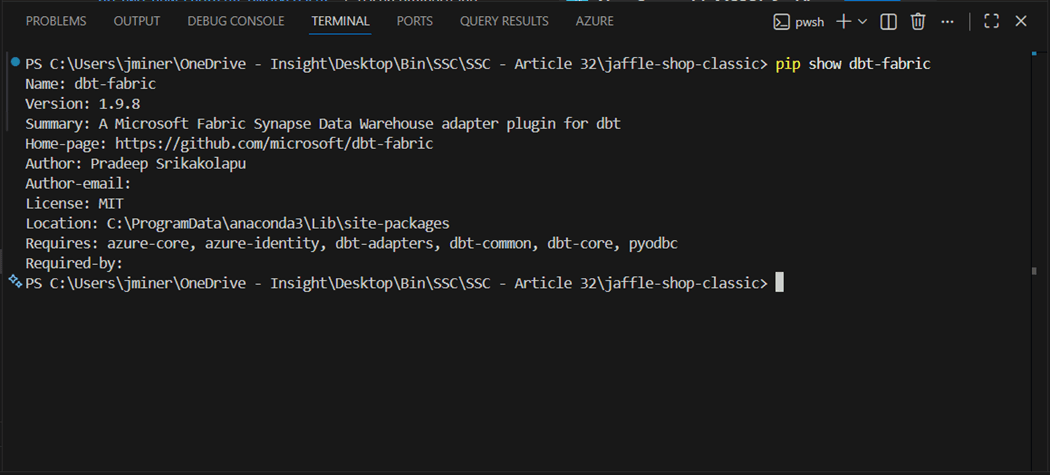
Task: Create a new terminal with plus icon
Action: 843,21
